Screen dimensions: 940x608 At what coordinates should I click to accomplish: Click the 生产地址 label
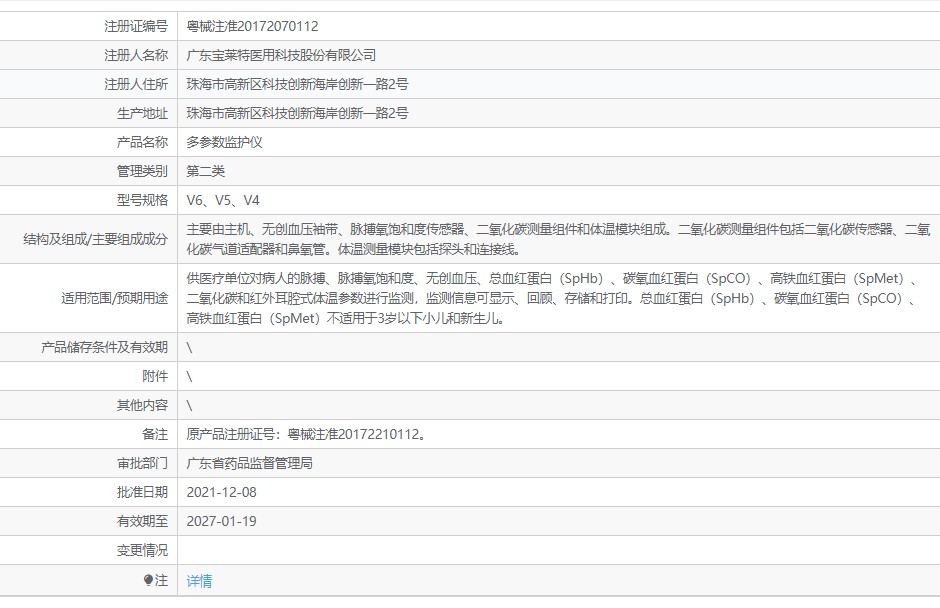click(x=142, y=113)
